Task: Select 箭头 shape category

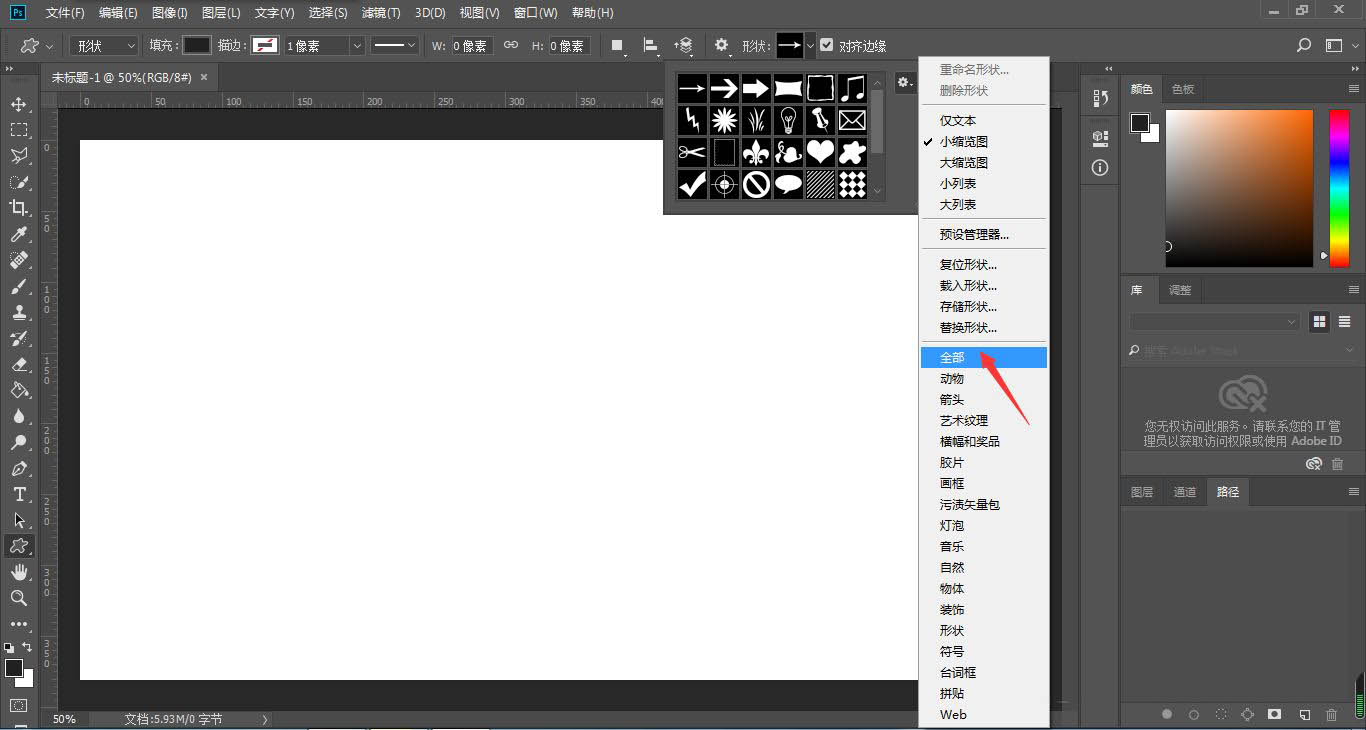Action: click(x=951, y=399)
